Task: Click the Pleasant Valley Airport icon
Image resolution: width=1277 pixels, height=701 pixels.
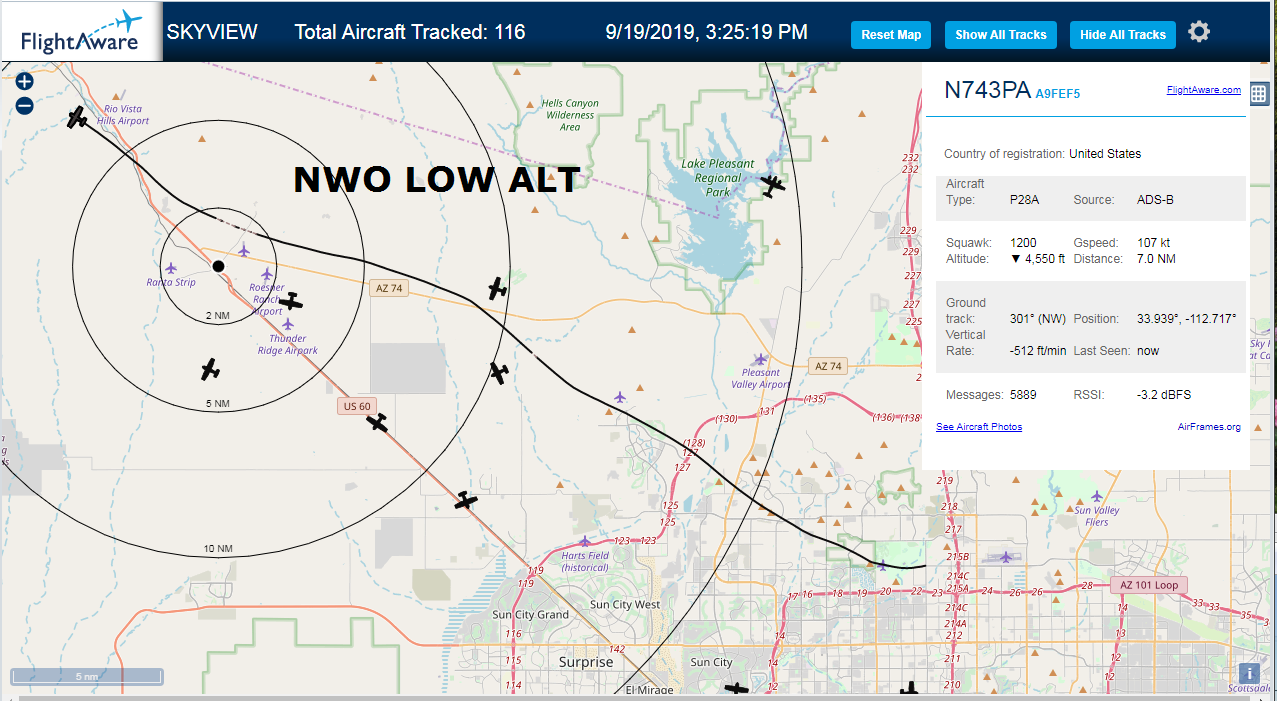Action: (760, 359)
